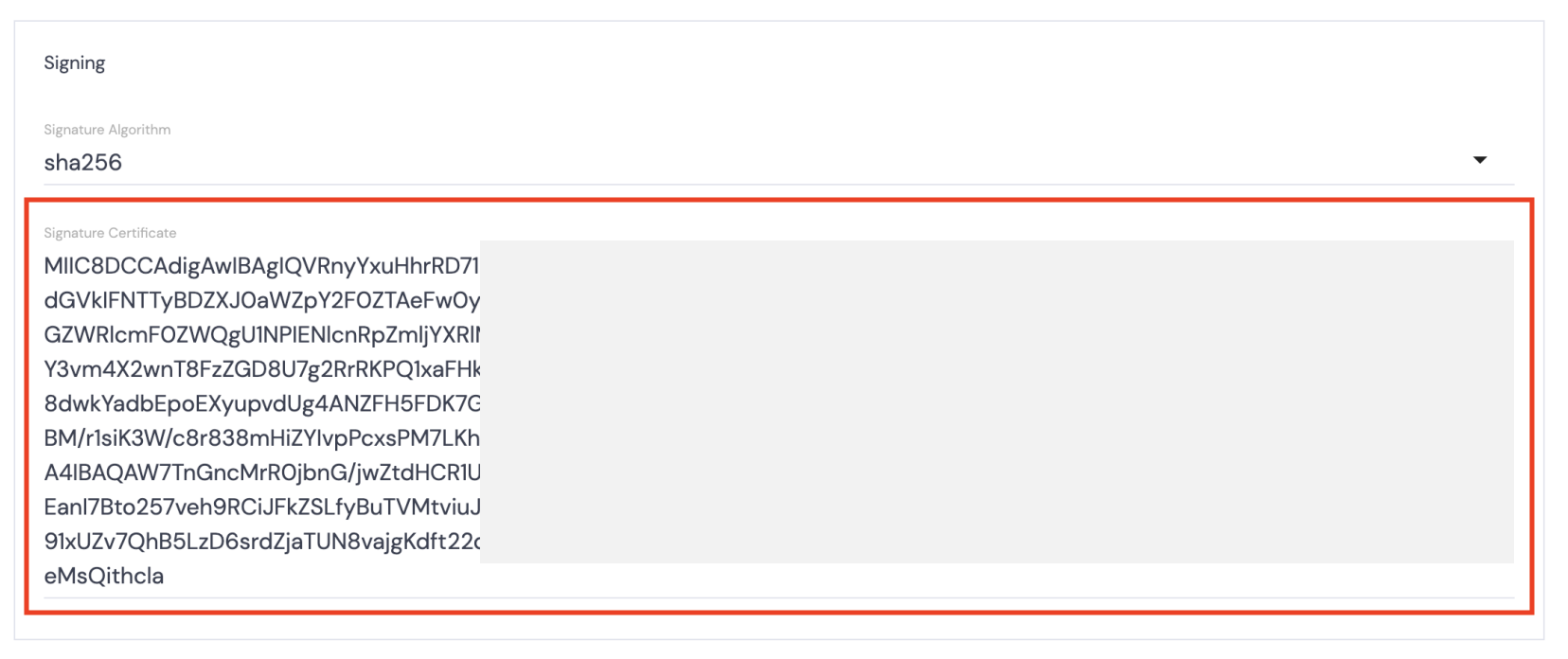Viewport: 1568px width, 659px height.
Task: Click the Signature Algorithm label
Action: pyautogui.click(x=107, y=130)
